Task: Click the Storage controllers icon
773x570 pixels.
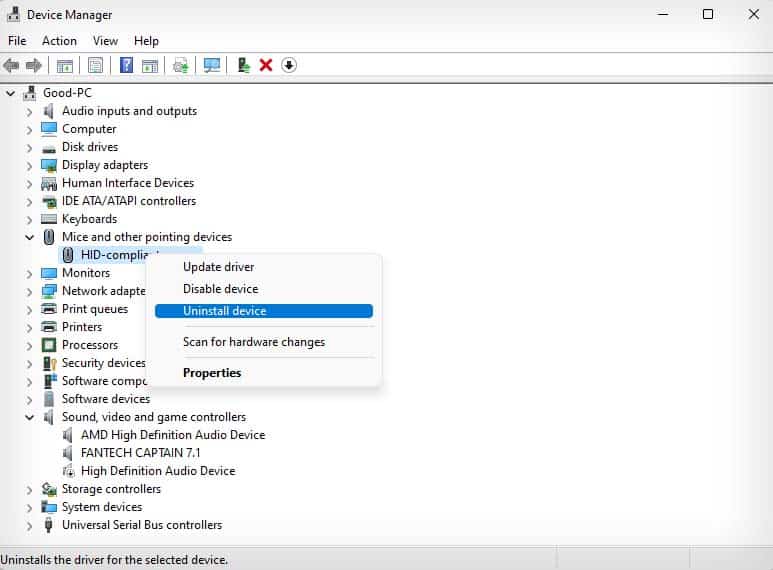Action: pos(49,489)
